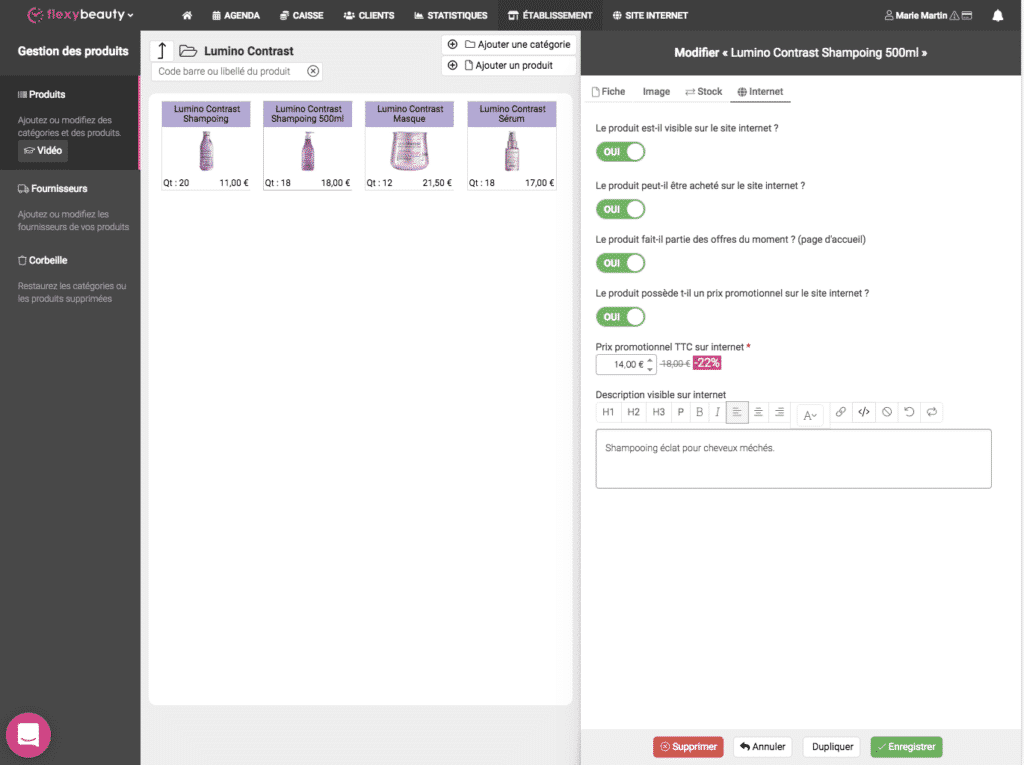This screenshot has width=1024, height=765.
Task: Click the up-arrow parent category icon
Action: tap(162, 51)
